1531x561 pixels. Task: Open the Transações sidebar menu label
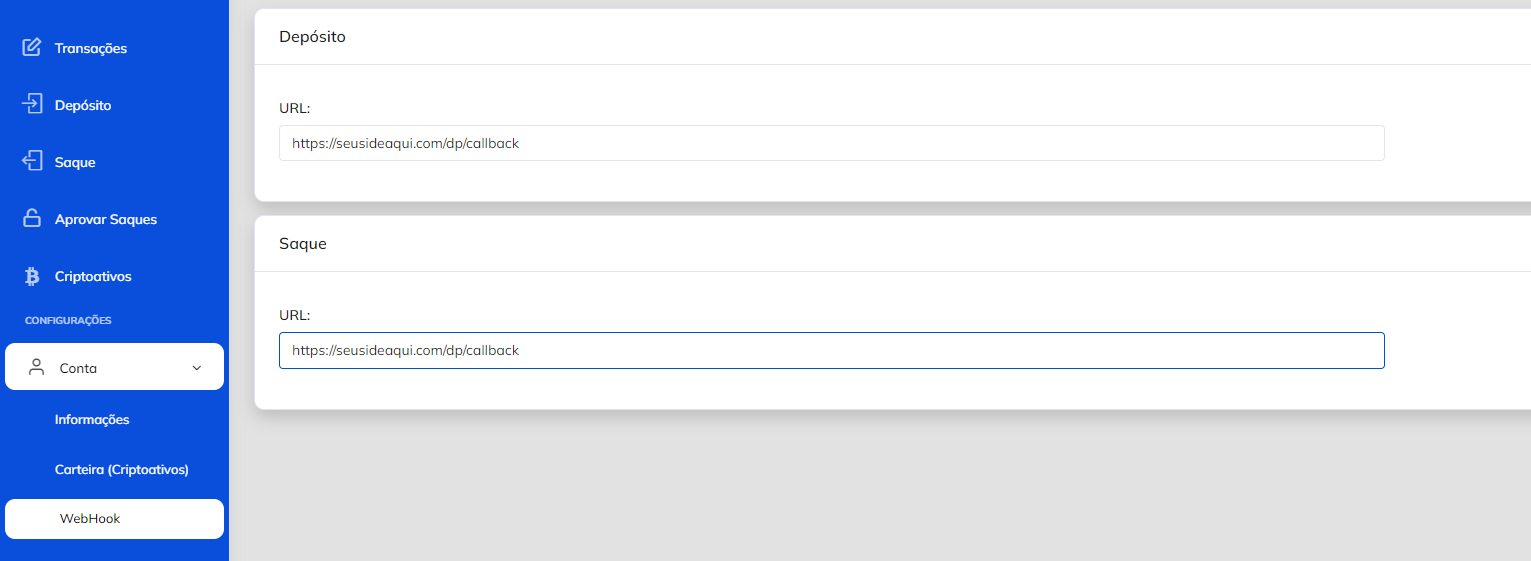pyautogui.click(x=91, y=48)
